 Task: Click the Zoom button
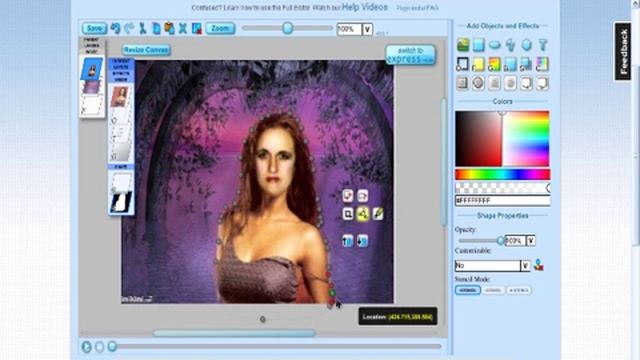pos(220,28)
